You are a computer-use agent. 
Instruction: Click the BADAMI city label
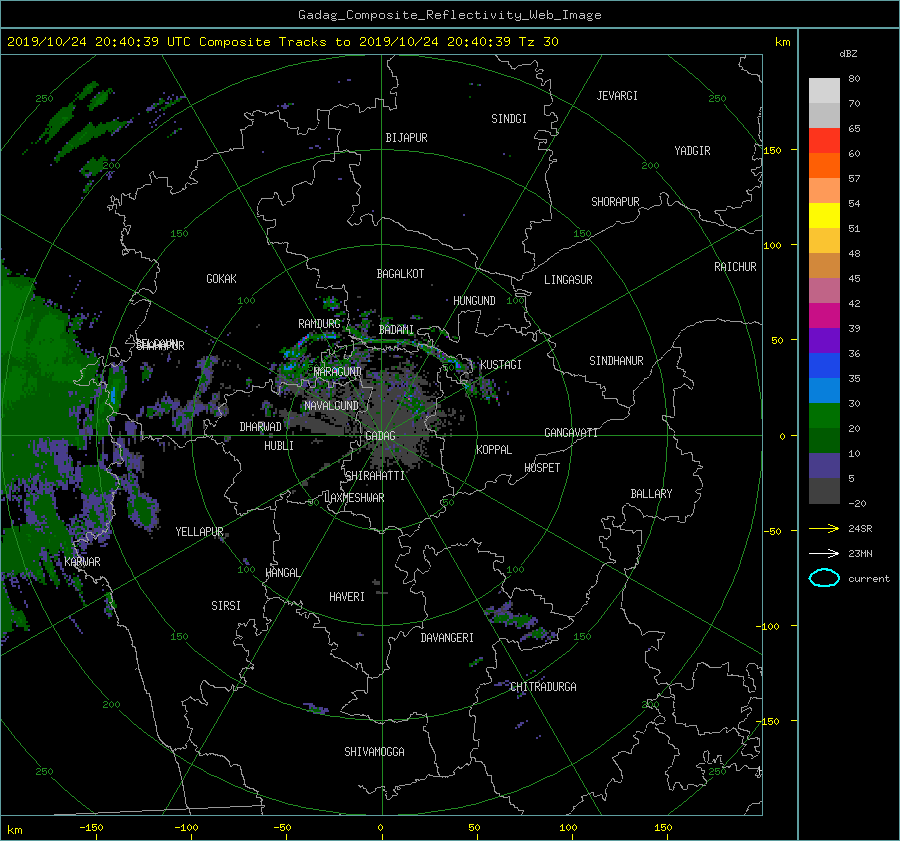[x=396, y=330]
